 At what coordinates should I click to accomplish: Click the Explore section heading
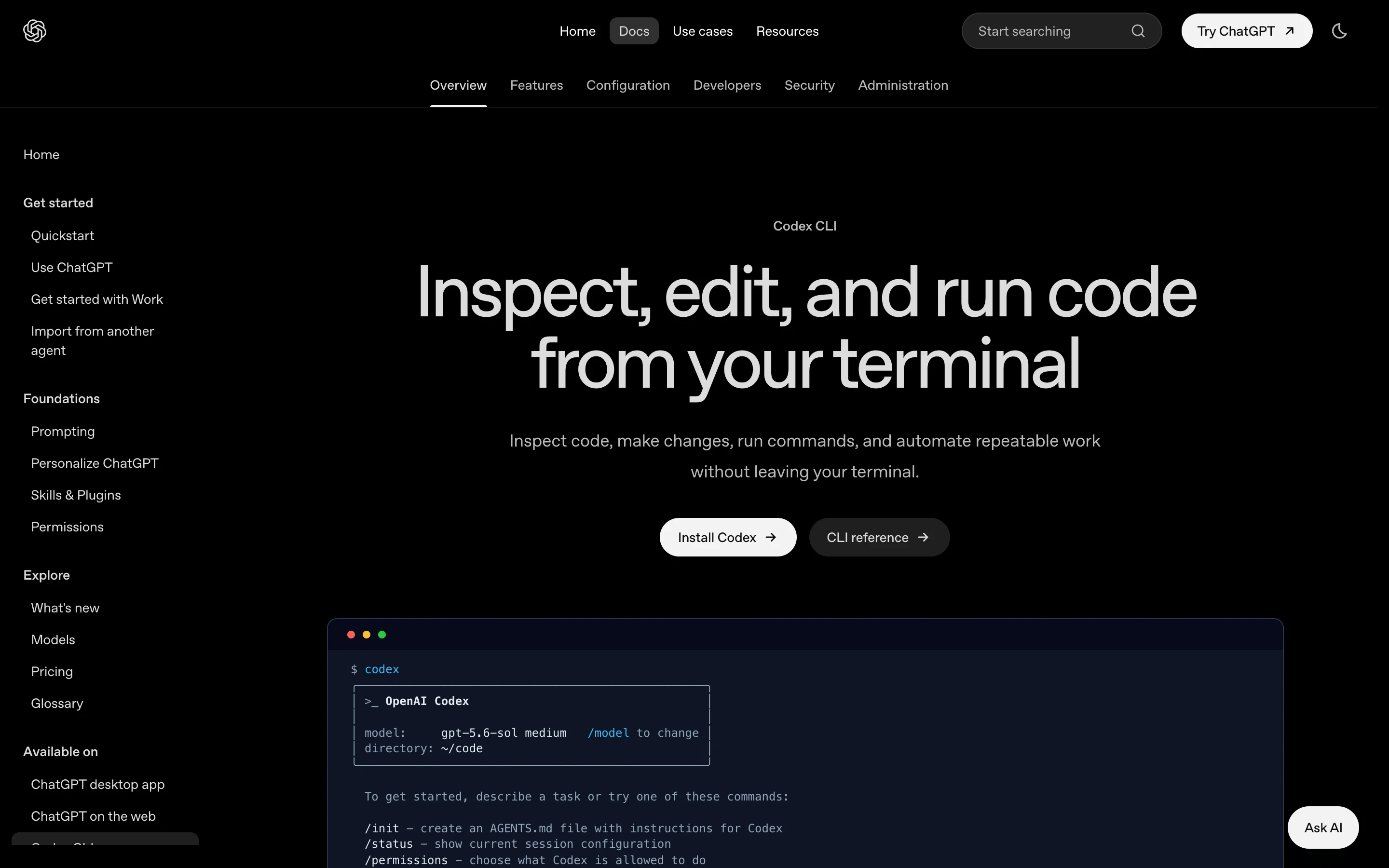(46, 575)
